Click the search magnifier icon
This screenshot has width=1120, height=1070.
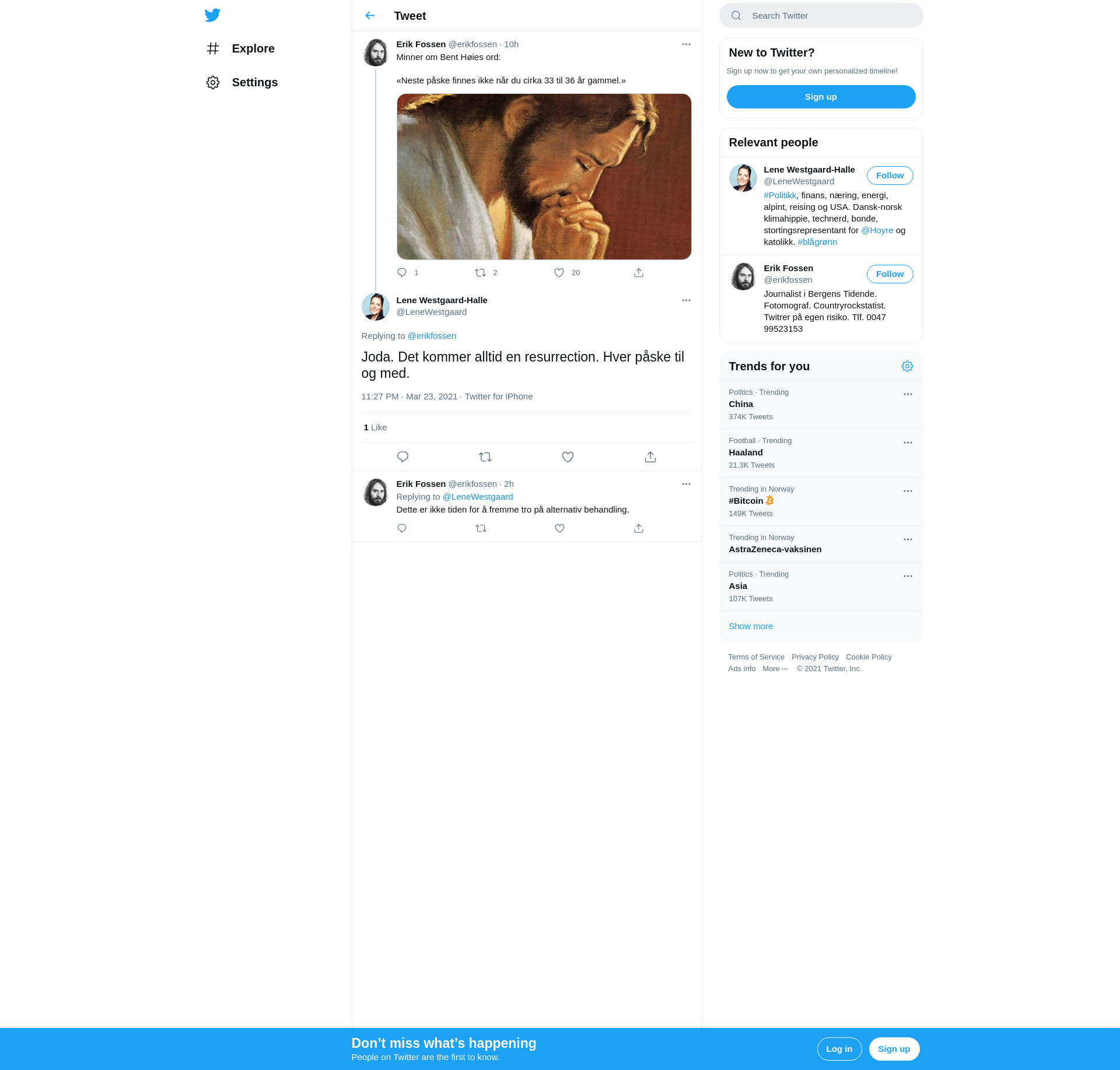coord(736,16)
